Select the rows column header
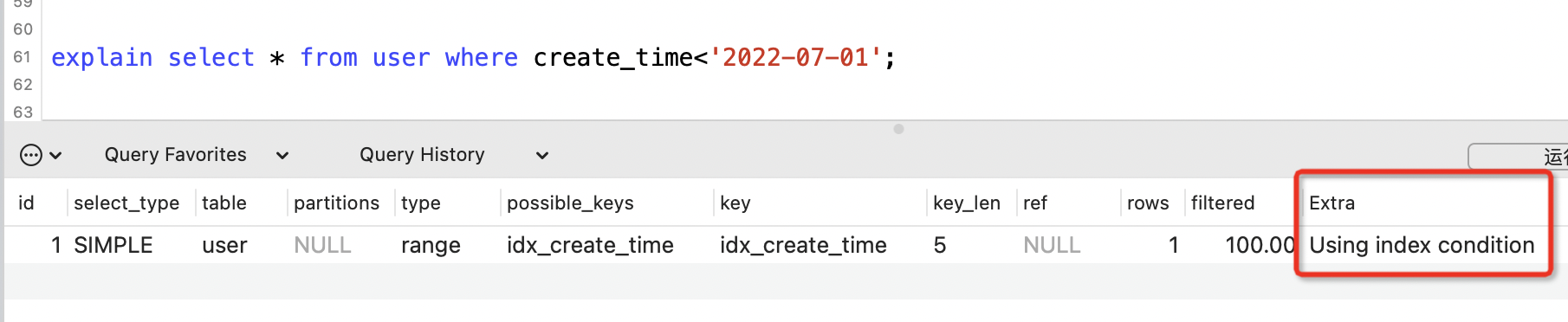Screen dimensions: 1568x322 (1148, 203)
